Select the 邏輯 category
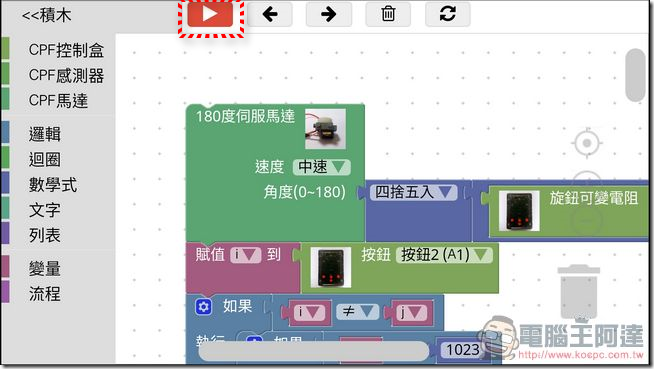Screen dimensions: 654x369 tap(45, 134)
